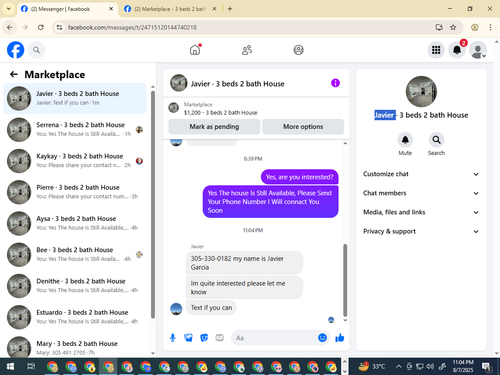The width and height of the screenshot is (500, 375).
Task: Open the Facebook logo home link
Action: [16, 50]
